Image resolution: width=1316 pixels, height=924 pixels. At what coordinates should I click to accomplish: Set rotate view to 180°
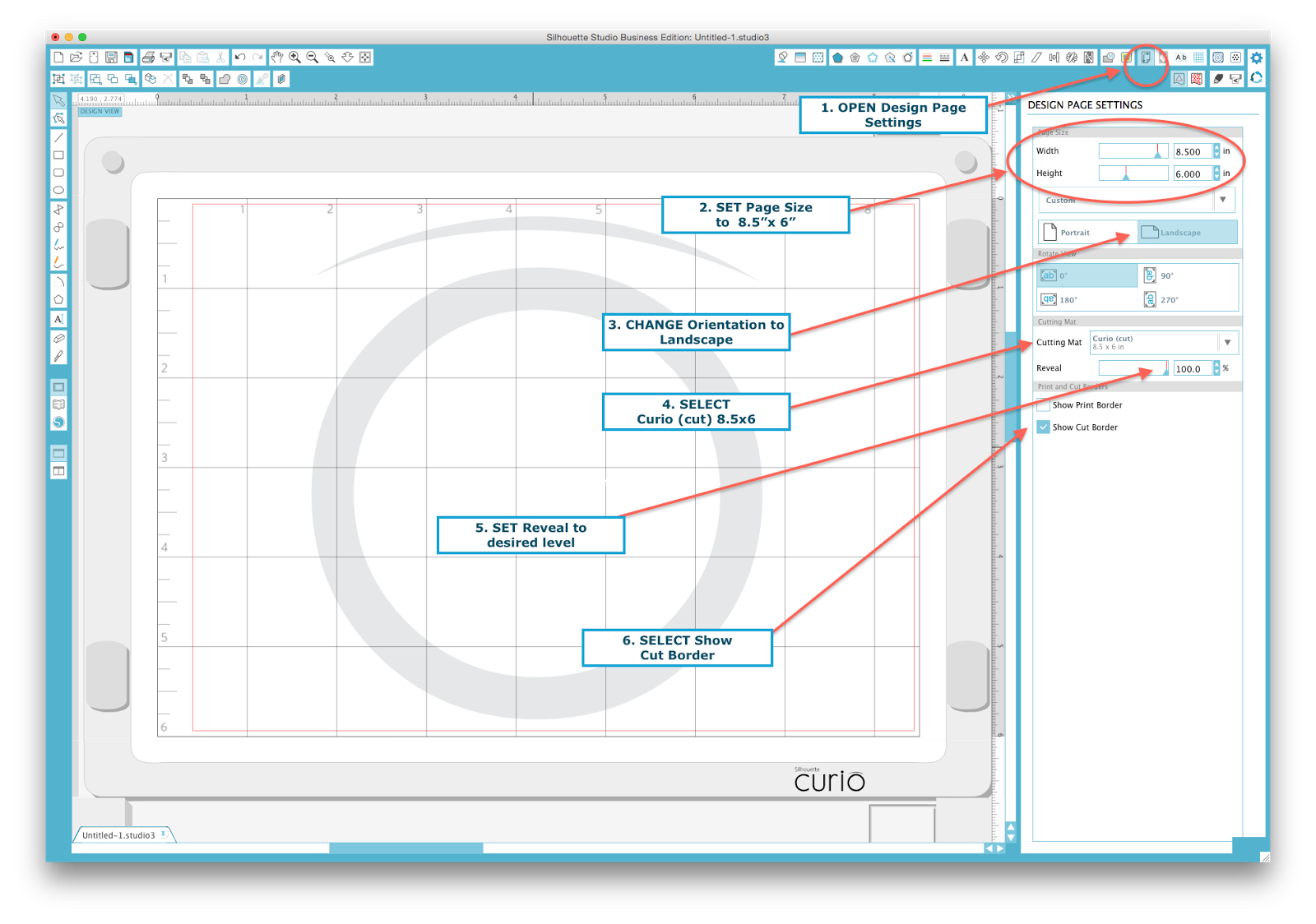[1087, 300]
